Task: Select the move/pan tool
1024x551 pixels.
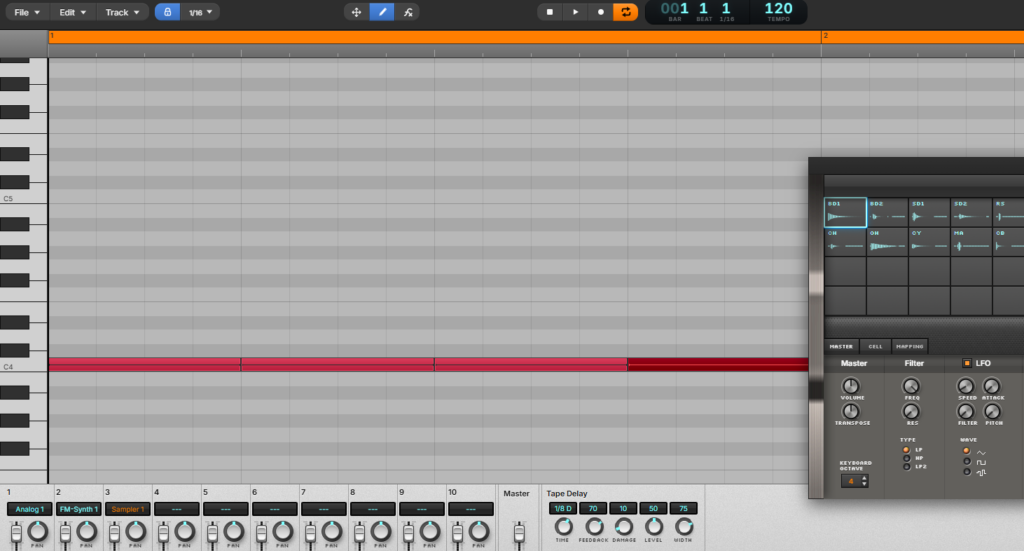Action: [x=357, y=12]
